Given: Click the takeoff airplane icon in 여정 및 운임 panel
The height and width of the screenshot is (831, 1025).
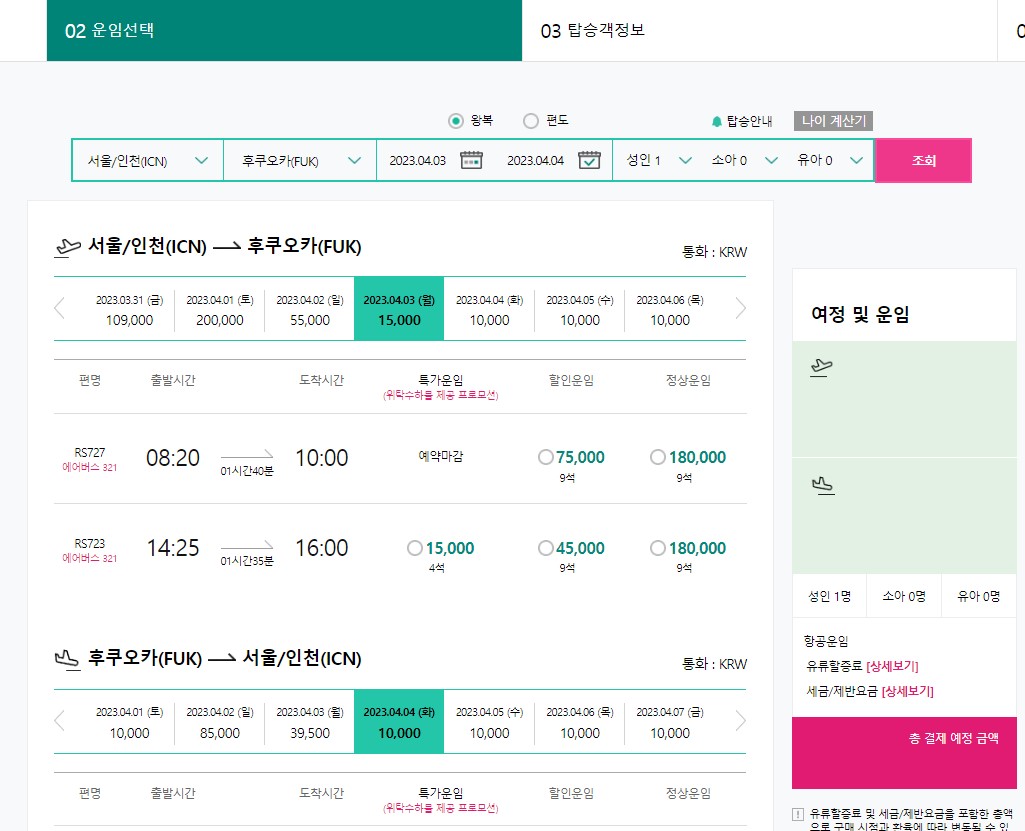Looking at the screenshot, I should [x=821, y=366].
